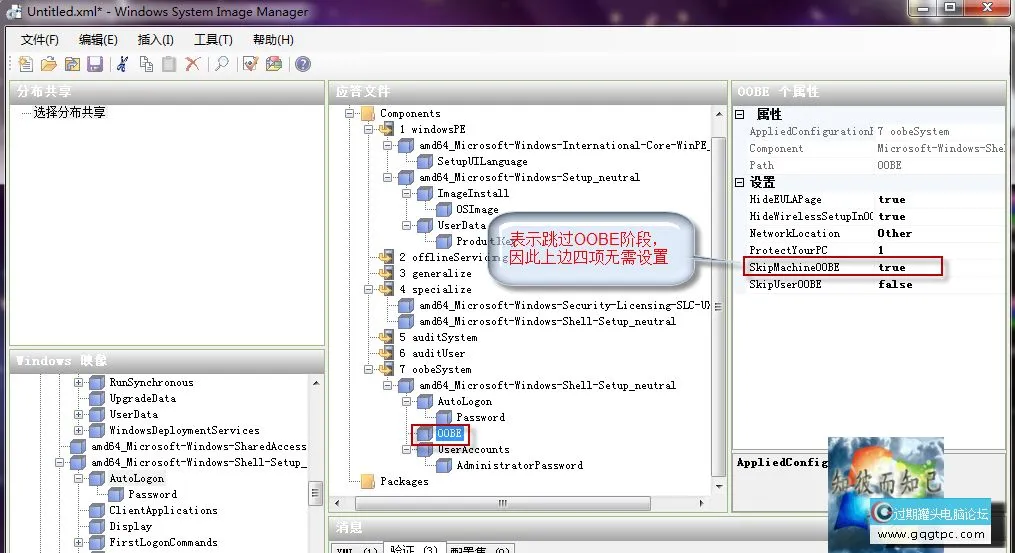Click the Display cube icon in Windows Image
Image resolution: width=1015 pixels, height=553 pixels.
(x=96, y=526)
